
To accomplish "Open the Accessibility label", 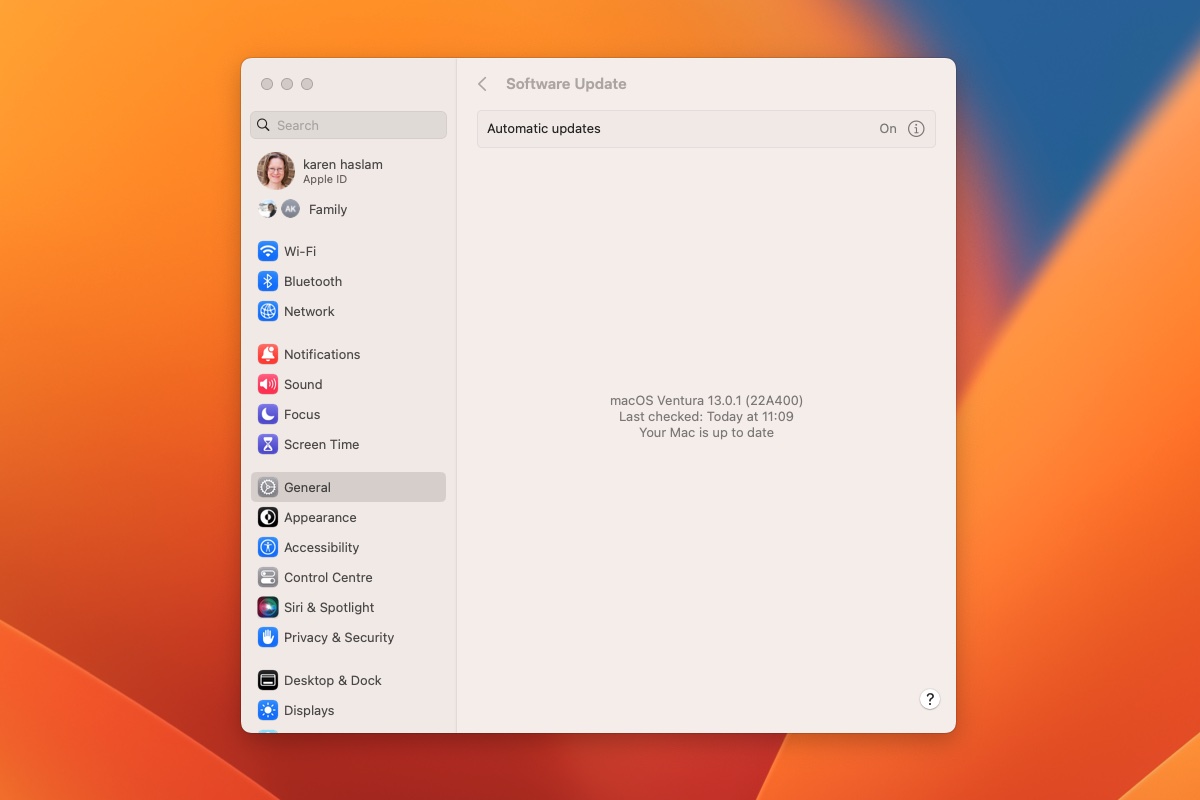I will pyautogui.click(x=321, y=547).
